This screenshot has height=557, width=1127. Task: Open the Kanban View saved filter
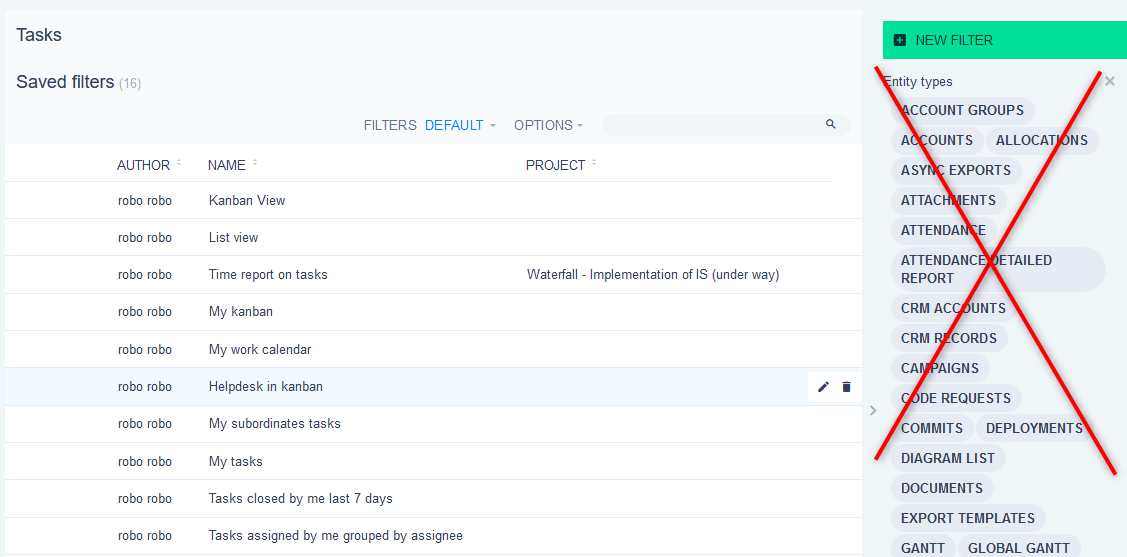click(247, 200)
